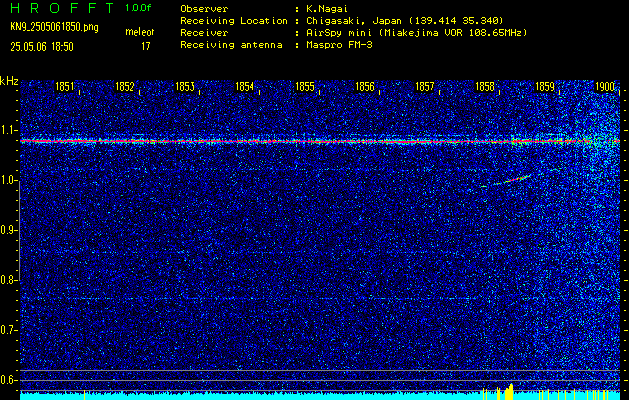
Task: Click the 1857 time marker
Action: pyautogui.click(x=425, y=87)
